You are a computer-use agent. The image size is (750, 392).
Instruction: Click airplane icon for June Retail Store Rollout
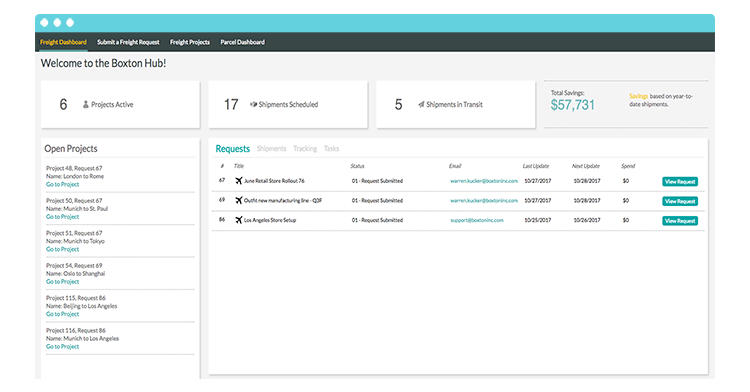point(239,181)
